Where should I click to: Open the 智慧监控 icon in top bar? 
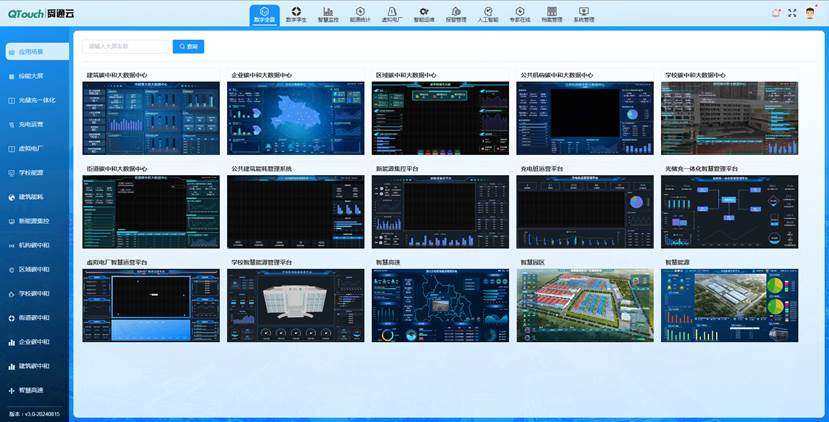(328, 14)
